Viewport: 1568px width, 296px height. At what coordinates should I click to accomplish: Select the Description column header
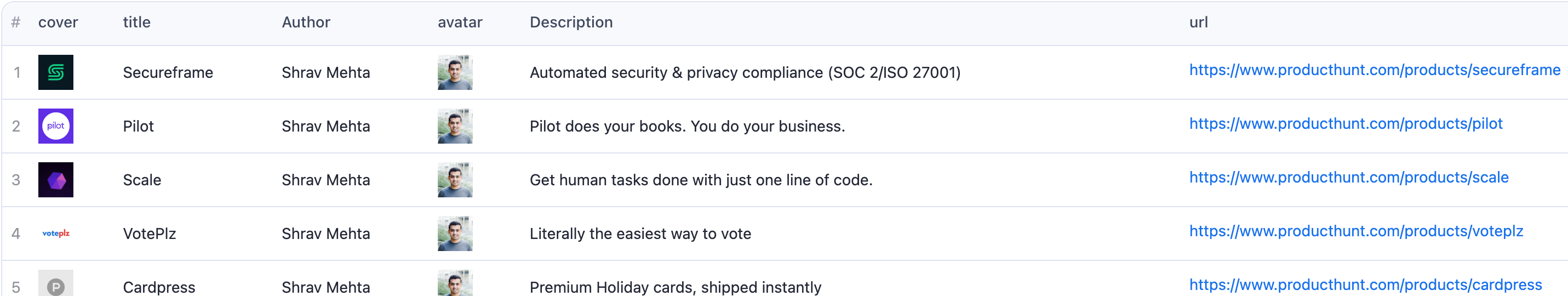(571, 22)
